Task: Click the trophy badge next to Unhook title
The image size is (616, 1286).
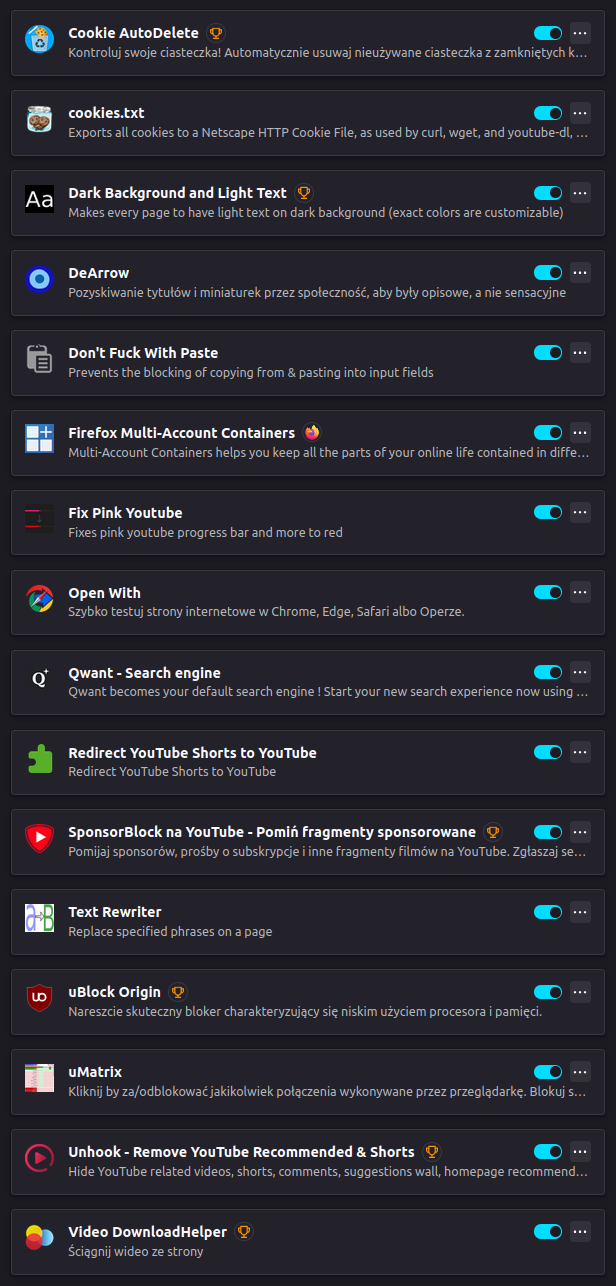Action: pyautogui.click(x=432, y=1152)
